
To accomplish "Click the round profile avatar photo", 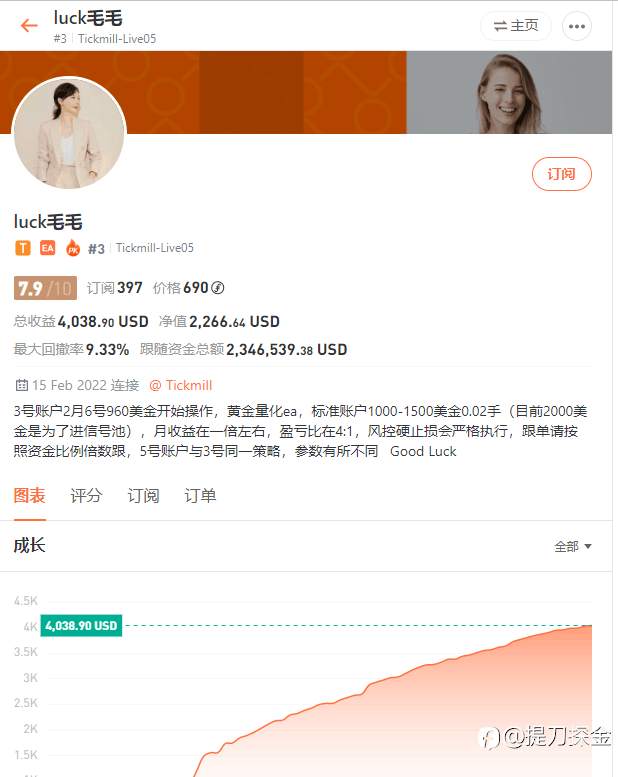I will pos(69,133).
